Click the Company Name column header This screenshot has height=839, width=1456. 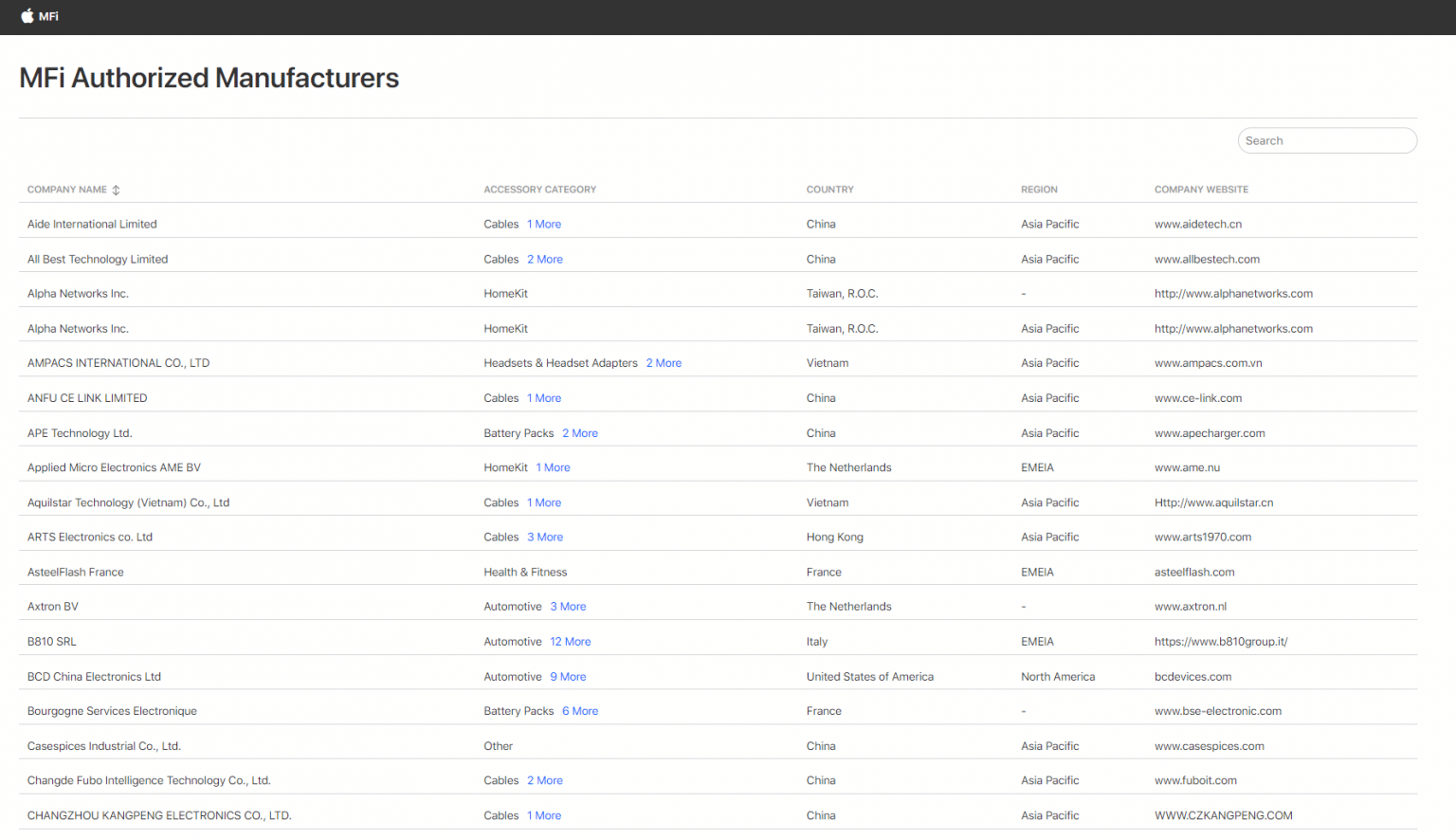pyautogui.click(x=67, y=190)
